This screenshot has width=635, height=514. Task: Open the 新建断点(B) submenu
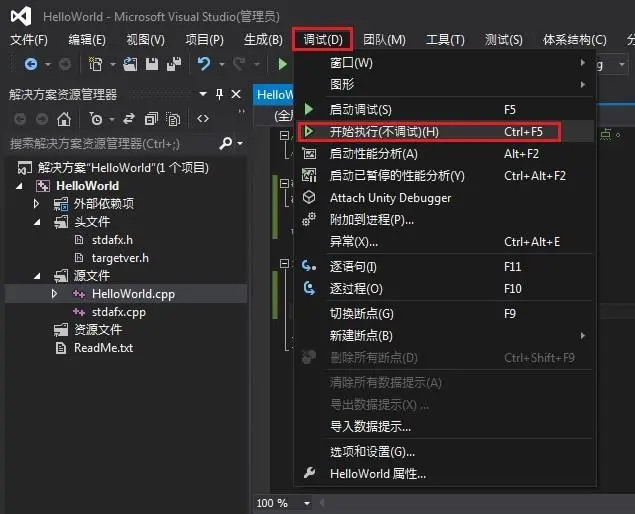point(445,336)
